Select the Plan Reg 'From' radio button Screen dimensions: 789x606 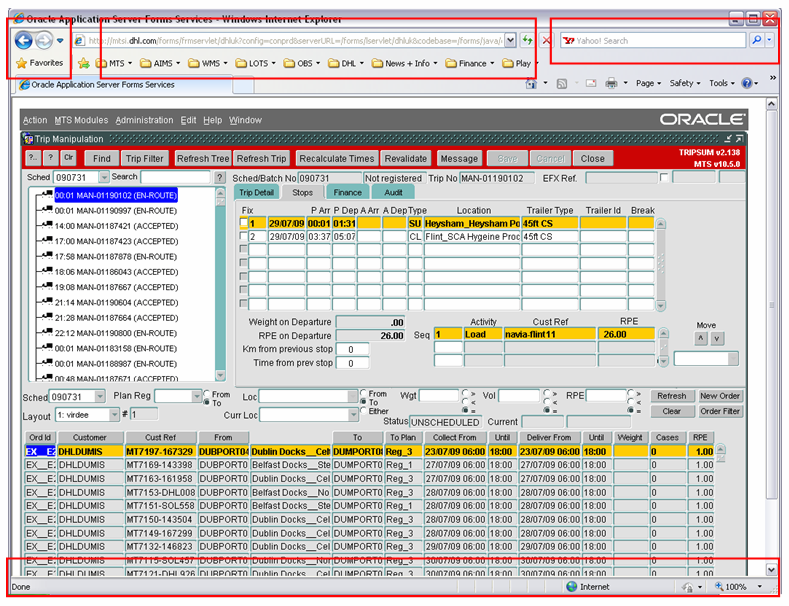207,394
